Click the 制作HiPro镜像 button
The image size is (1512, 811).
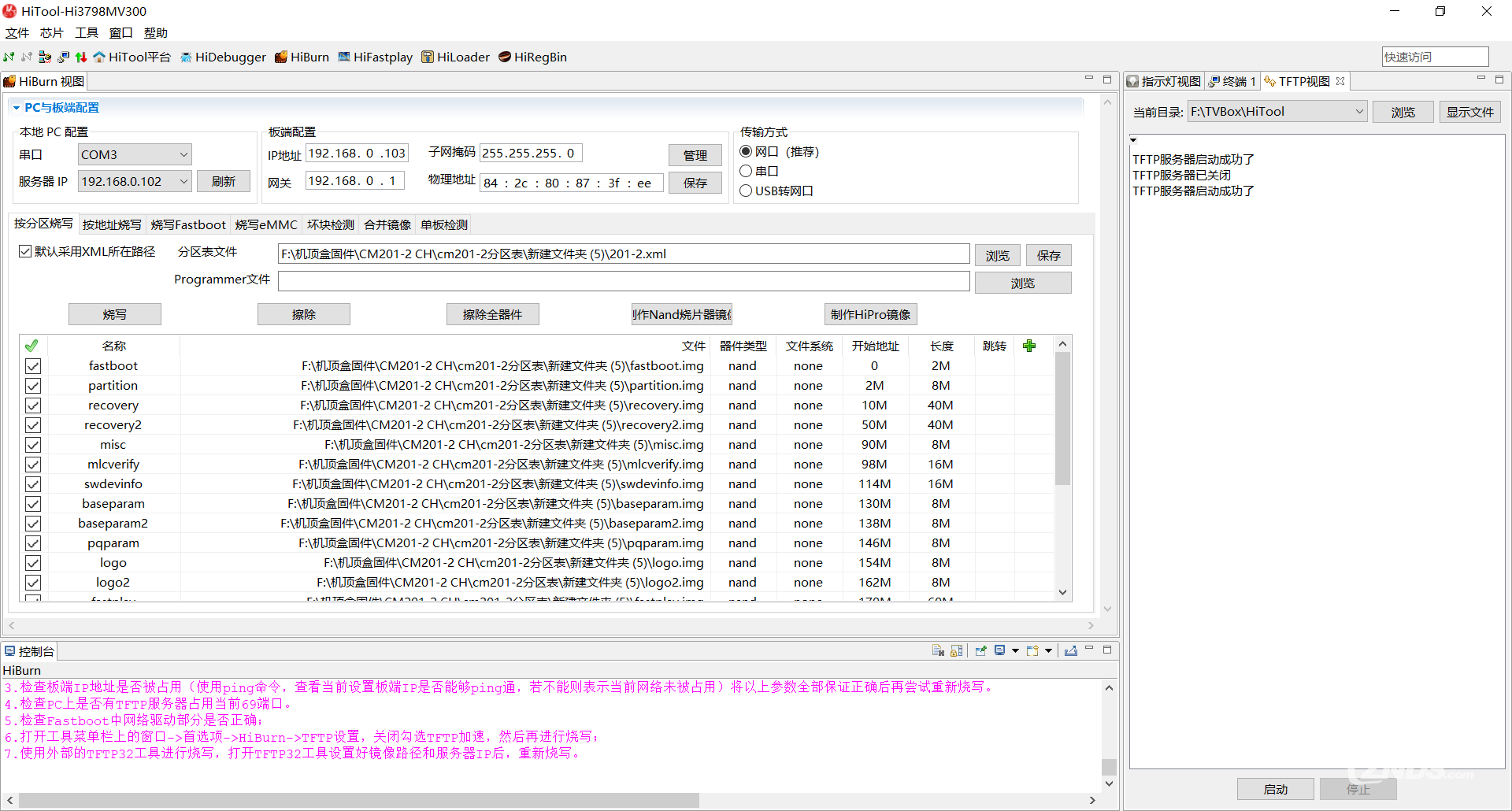[x=871, y=314]
